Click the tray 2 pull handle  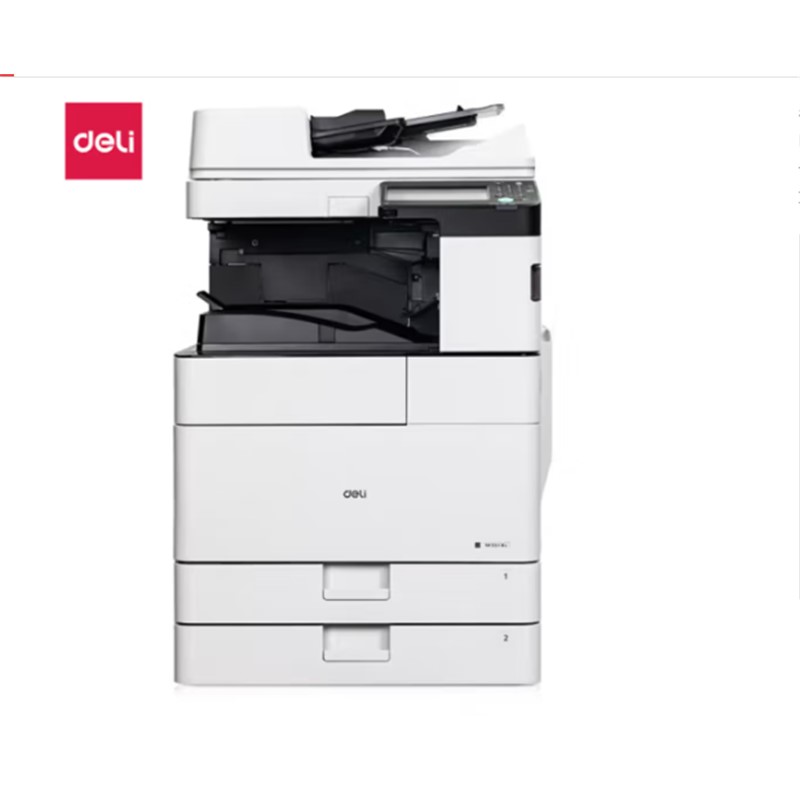[x=356, y=643]
